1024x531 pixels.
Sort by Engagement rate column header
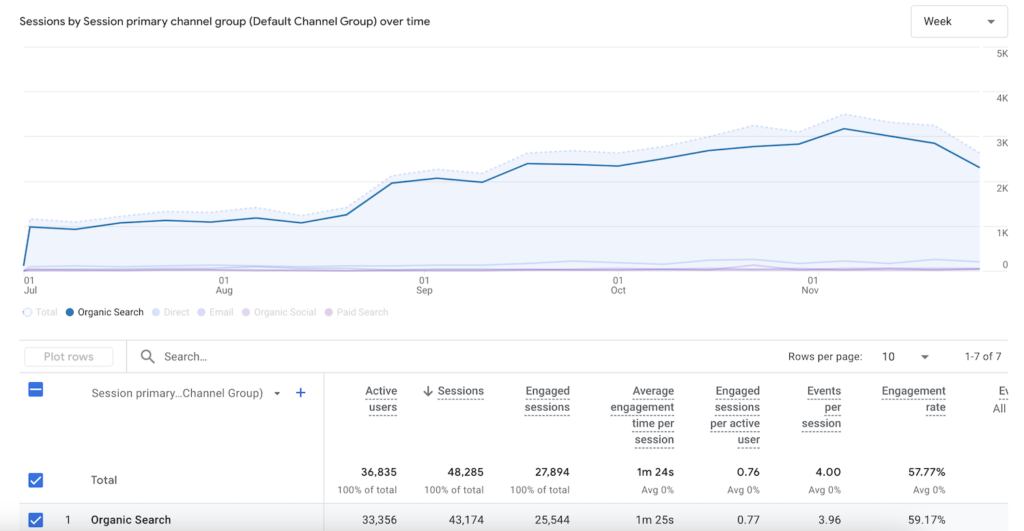click(913, 399)
